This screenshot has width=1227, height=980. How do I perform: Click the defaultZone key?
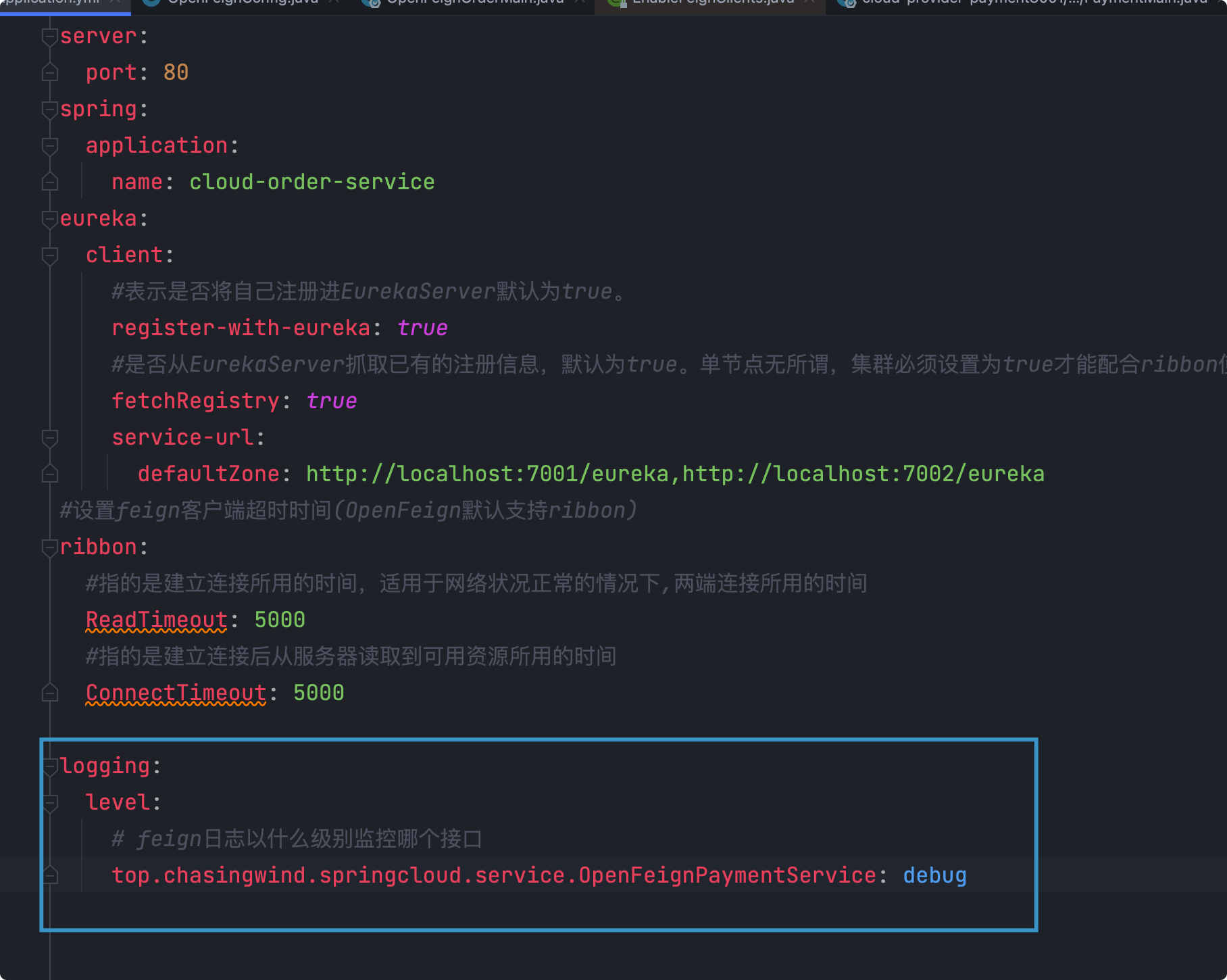pyautogui.click(x=209, y=474)
